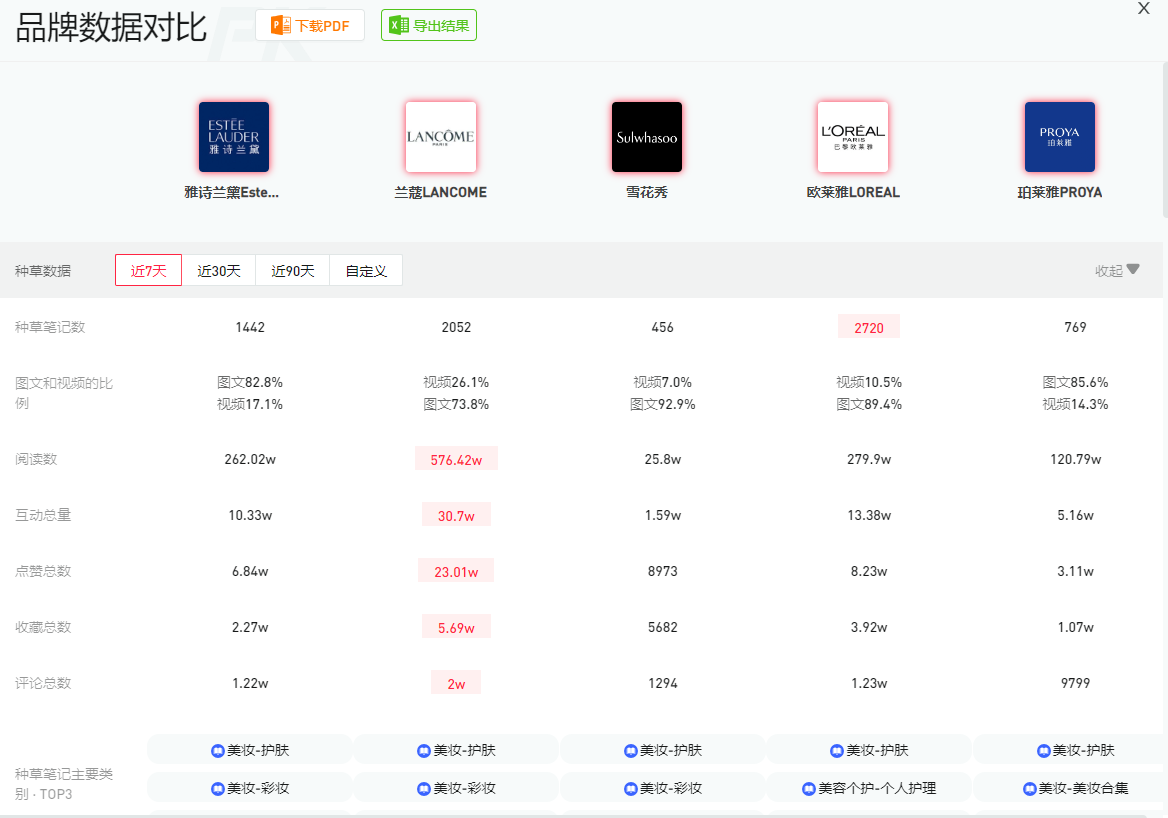The image size is (1168, 818).
Task: Click the 8973 likes cell
Action: pos(662,571)
